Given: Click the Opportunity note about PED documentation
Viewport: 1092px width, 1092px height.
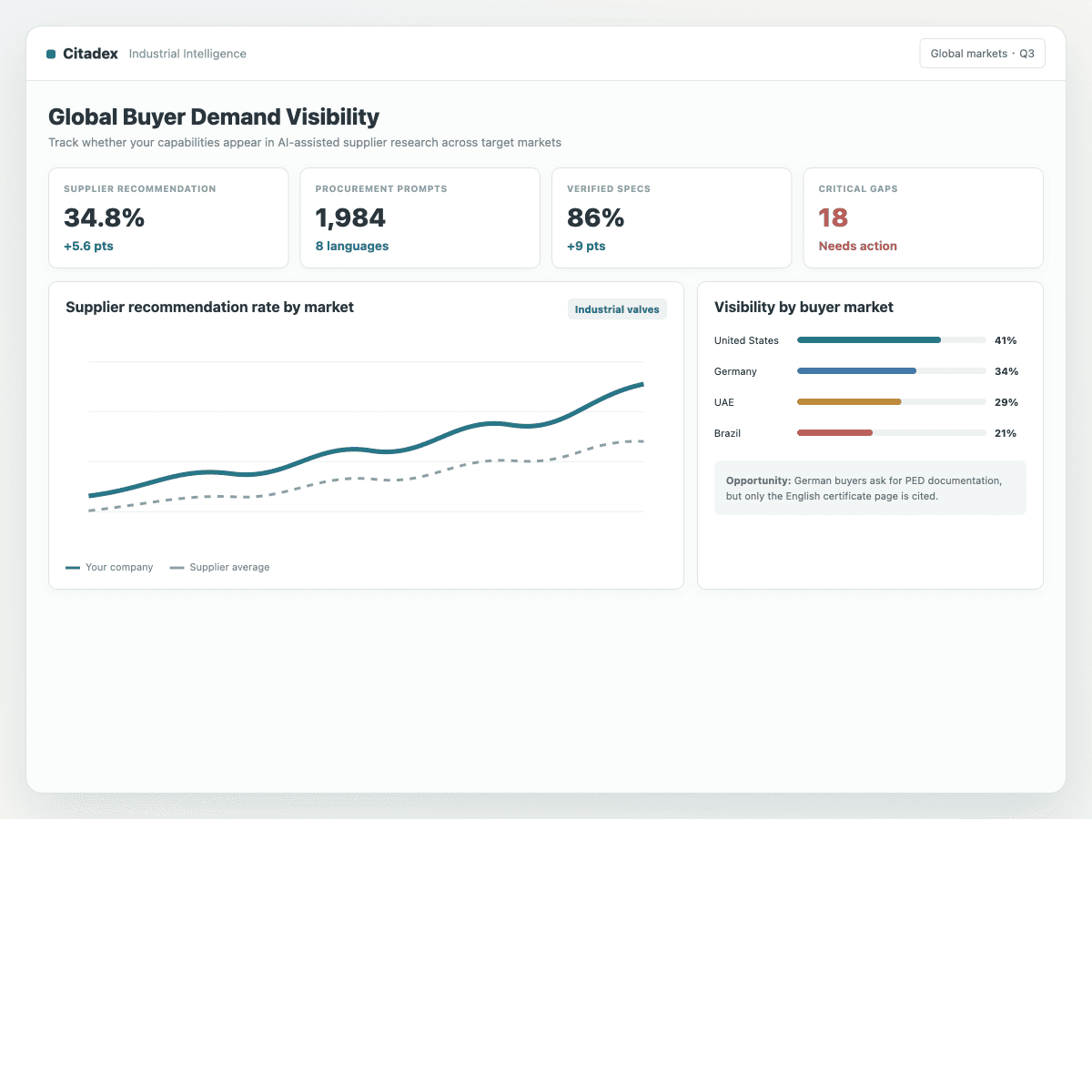Looking at the screenshot, I should (x=870, y=488).
